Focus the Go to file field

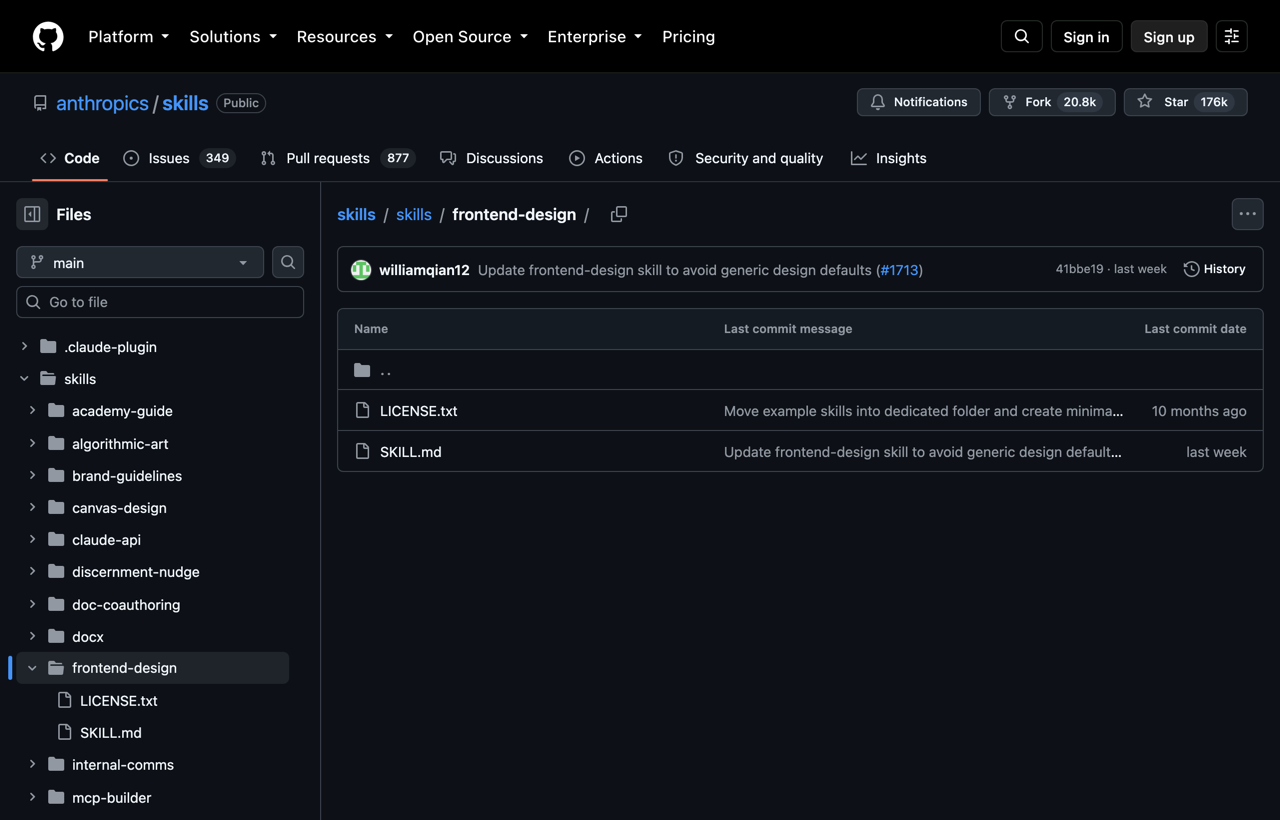click(160, 302)
